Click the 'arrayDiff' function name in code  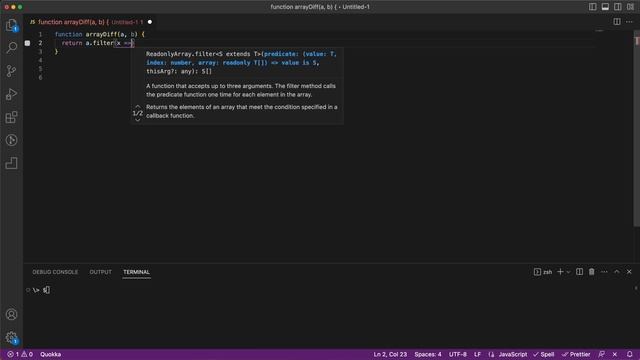(101, 34)
